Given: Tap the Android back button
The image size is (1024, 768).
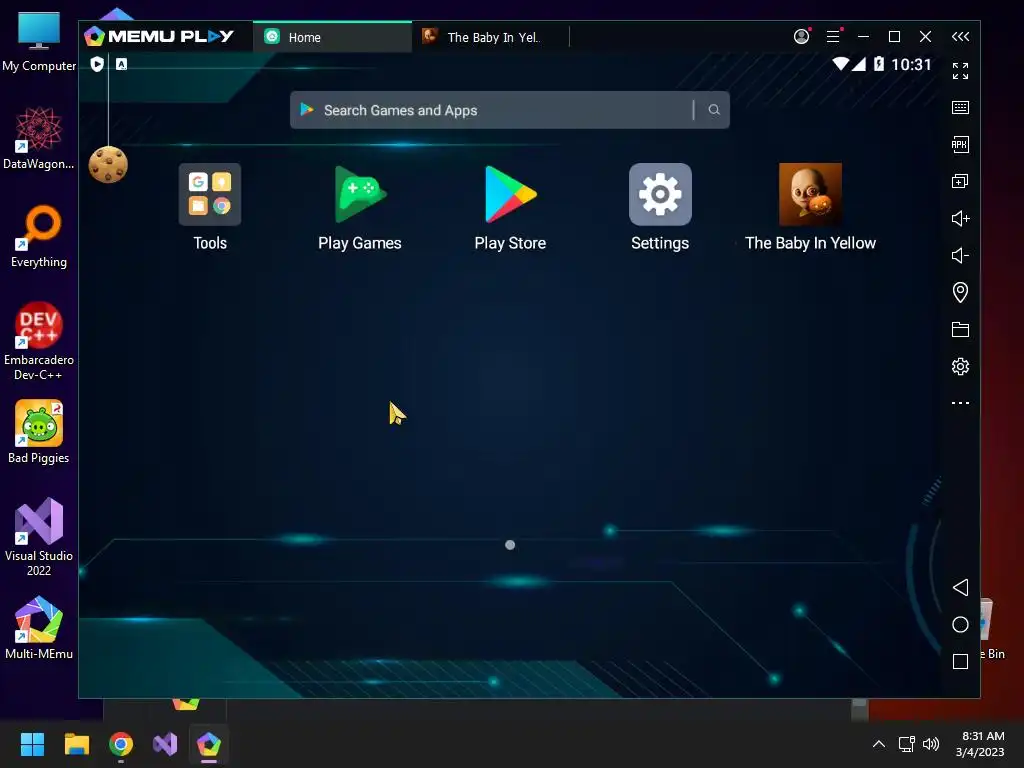Looking at the screenshot, I should pyautogui.click(x=960, y=587).
